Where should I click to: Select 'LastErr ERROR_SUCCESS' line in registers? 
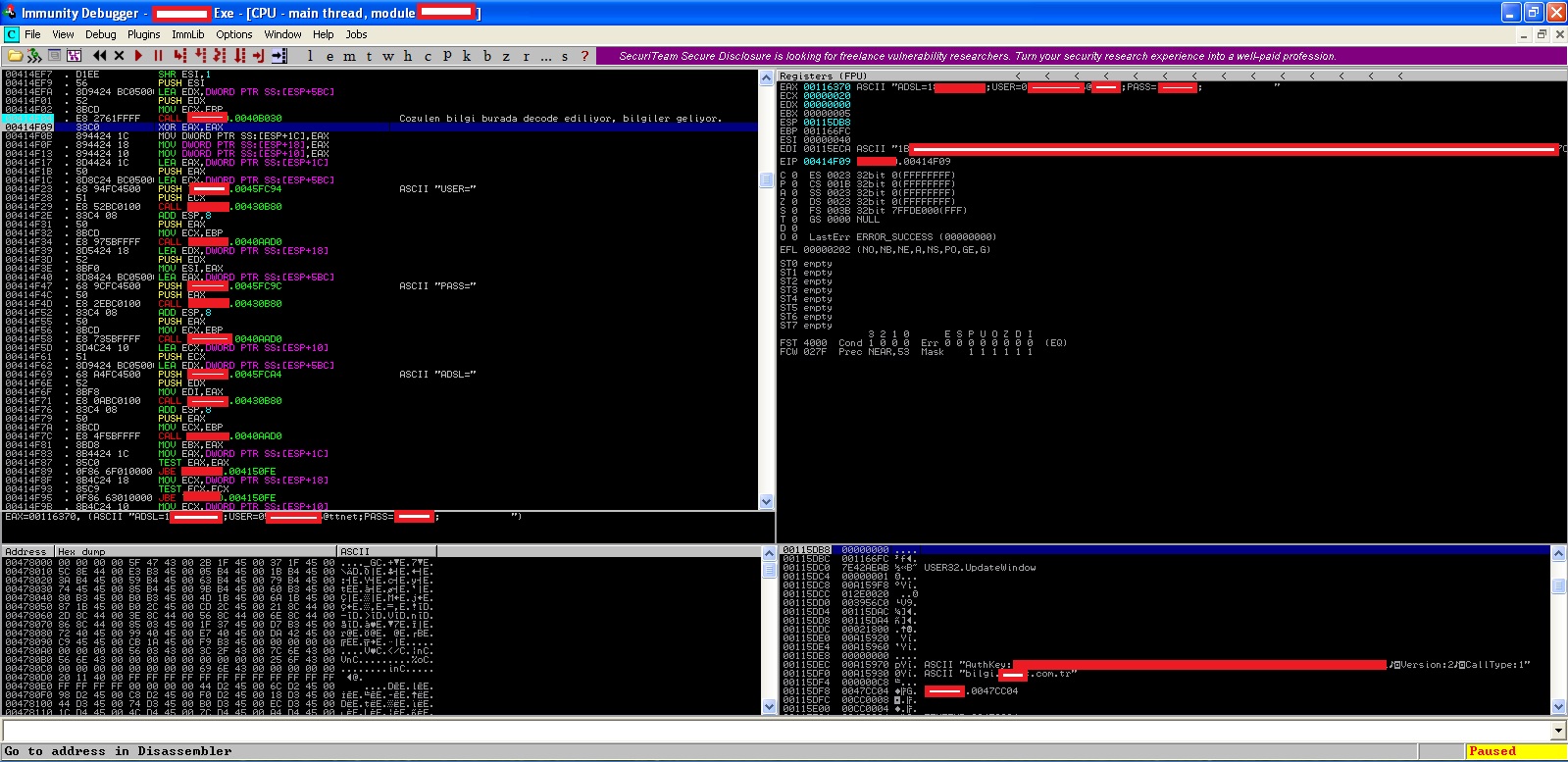(x=902, y=236)
